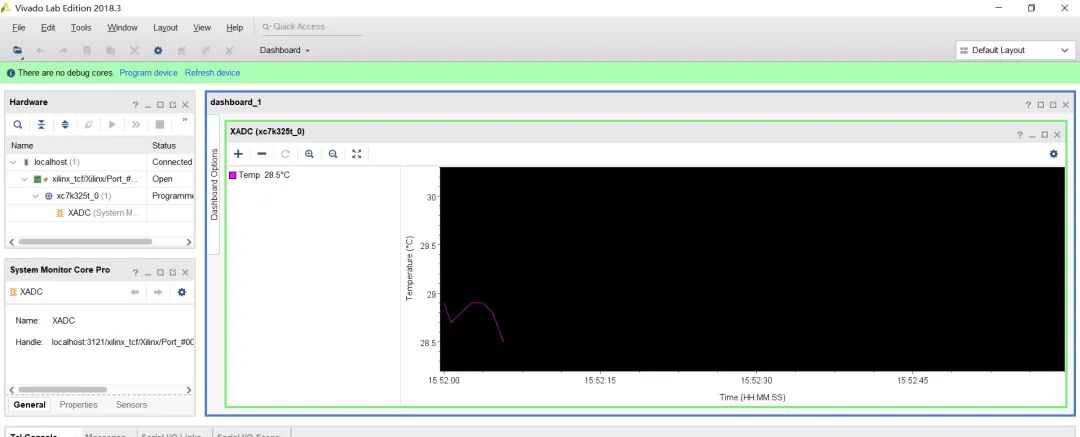Search in the Hardware panel
This screenshot has height=437, width=1080.
coord(18,125)
